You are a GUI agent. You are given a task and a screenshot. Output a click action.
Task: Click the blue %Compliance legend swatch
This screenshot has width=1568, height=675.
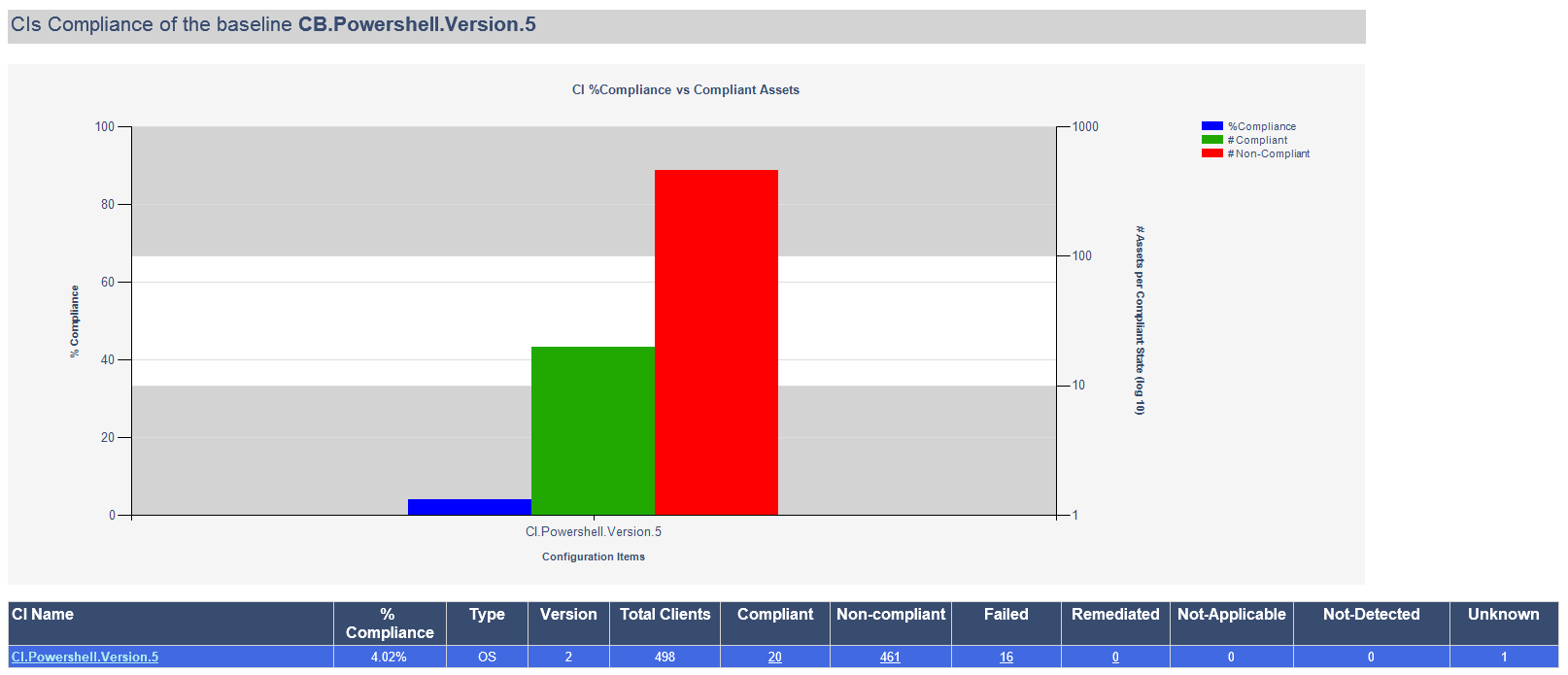tap(1211, 126)
